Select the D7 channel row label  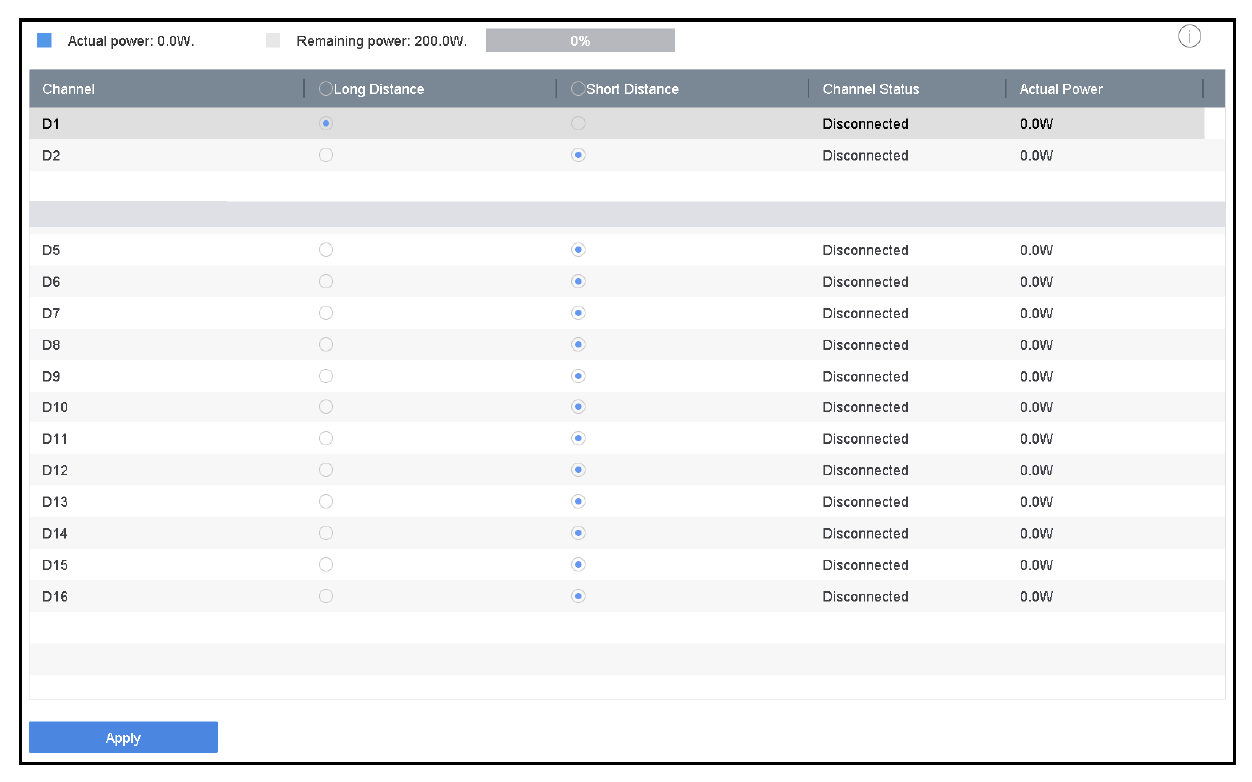point(52,313)
